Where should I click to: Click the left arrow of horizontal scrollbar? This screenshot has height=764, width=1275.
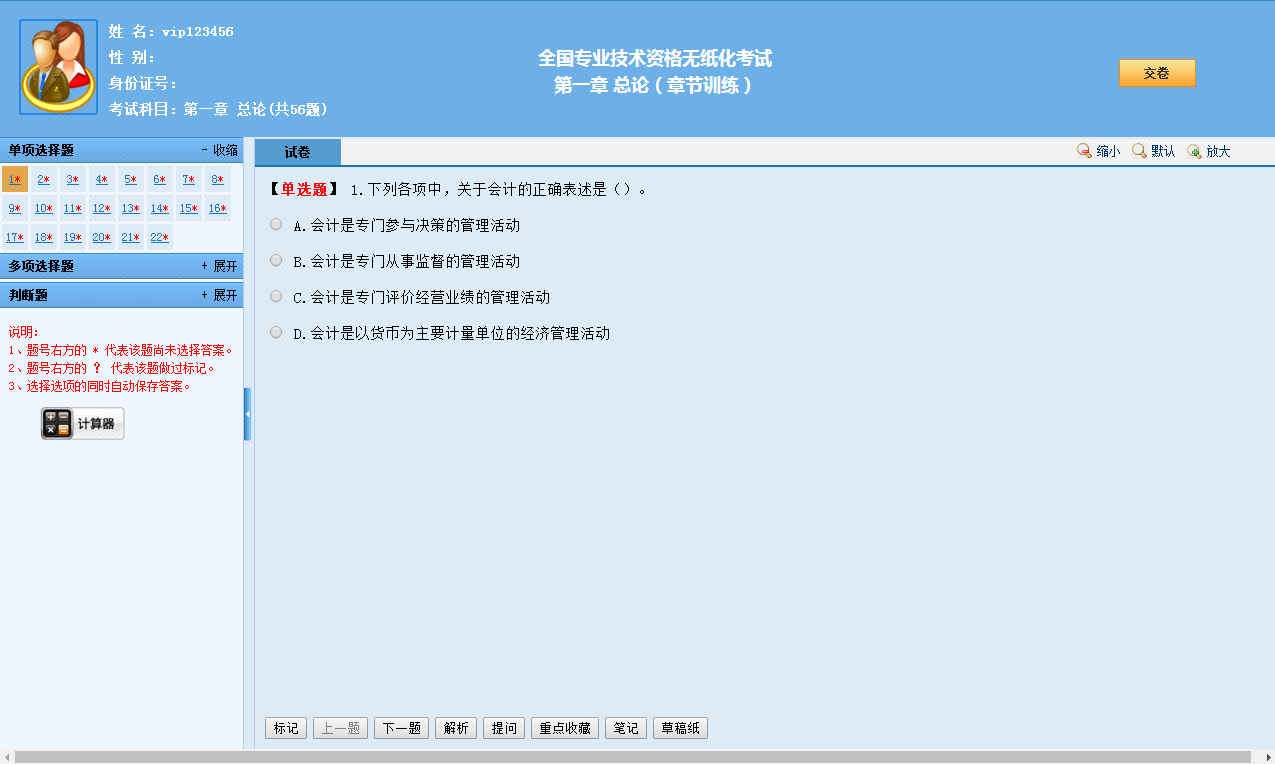(x=7, y=757)
